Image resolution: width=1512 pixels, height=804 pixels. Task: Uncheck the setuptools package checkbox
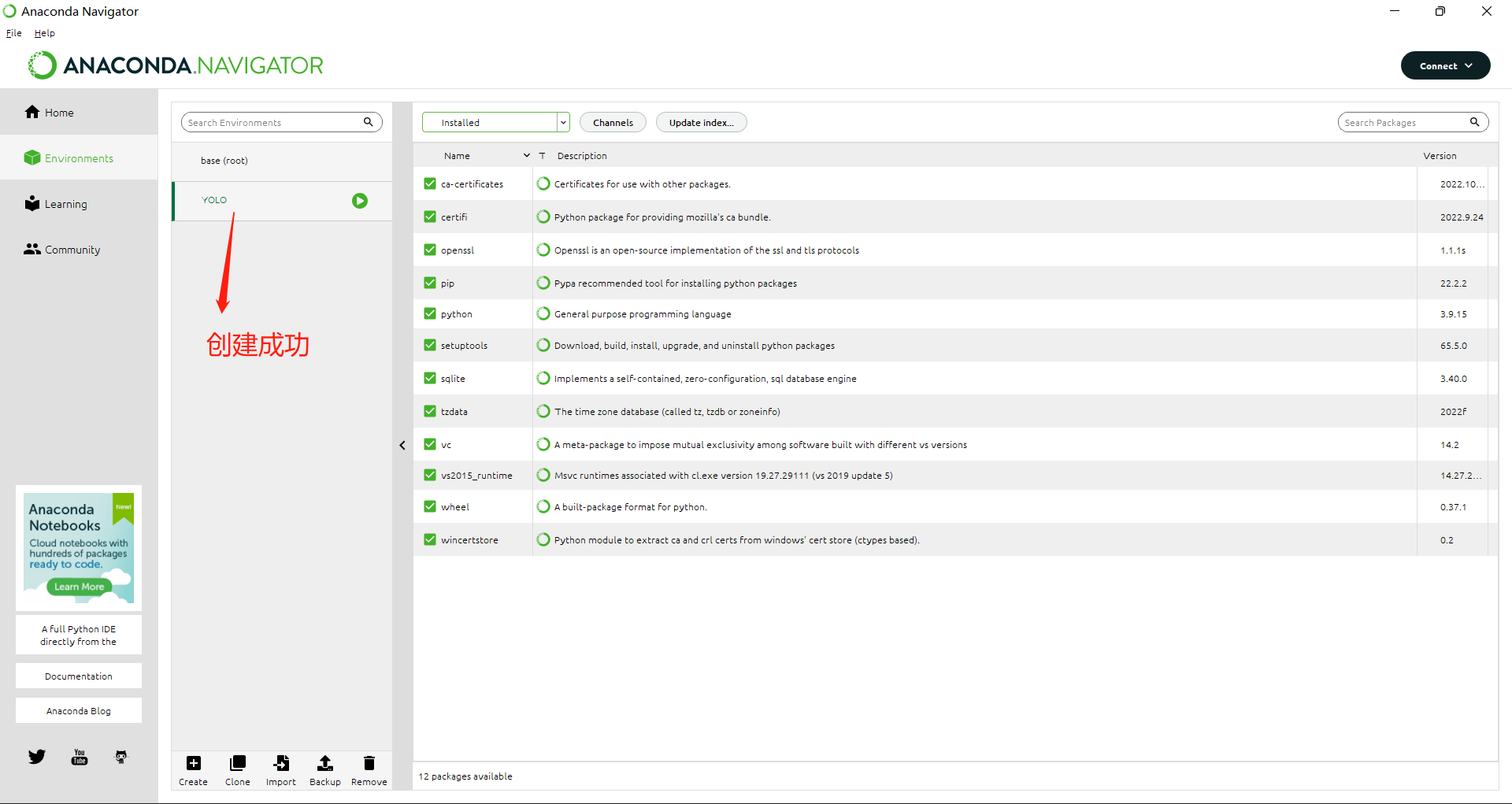pos(430,345)
